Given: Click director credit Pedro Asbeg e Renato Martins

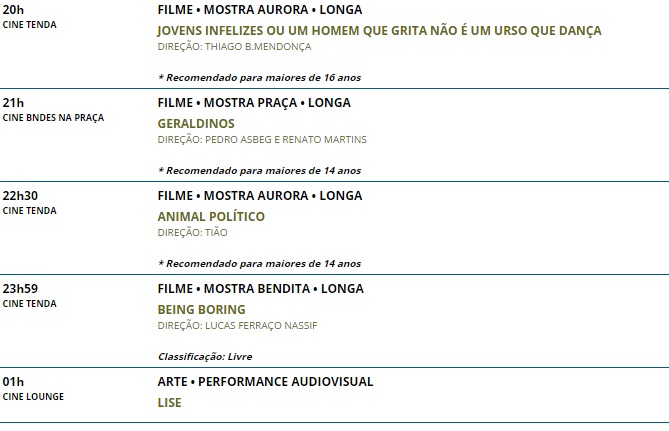Looking at the screenshot, I should pyautogui.click(x=262, y=139).
